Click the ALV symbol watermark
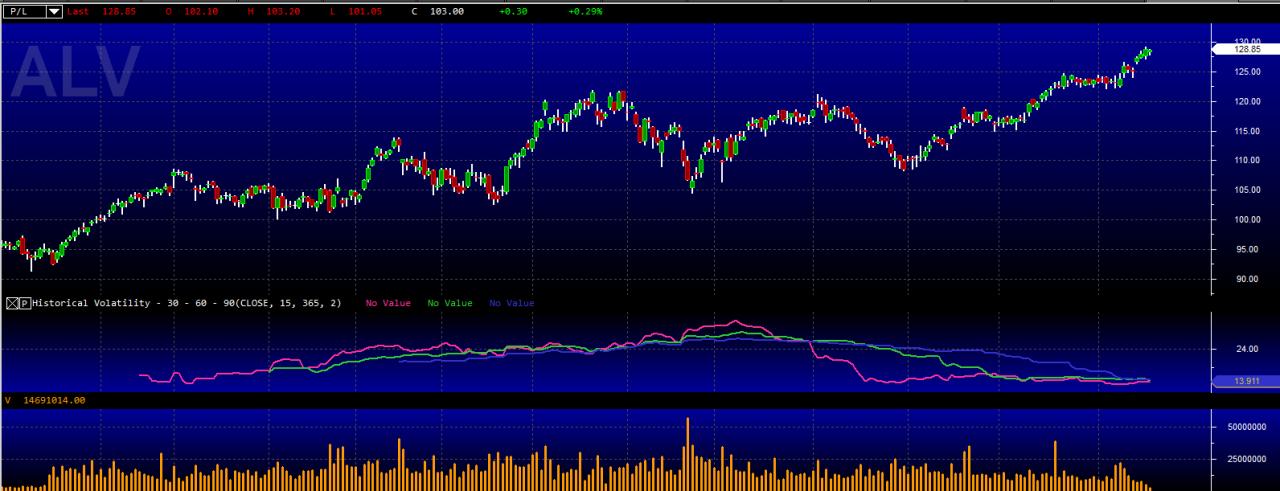Viewport: 1280px width, 491px height. click(x=77, y=73)
